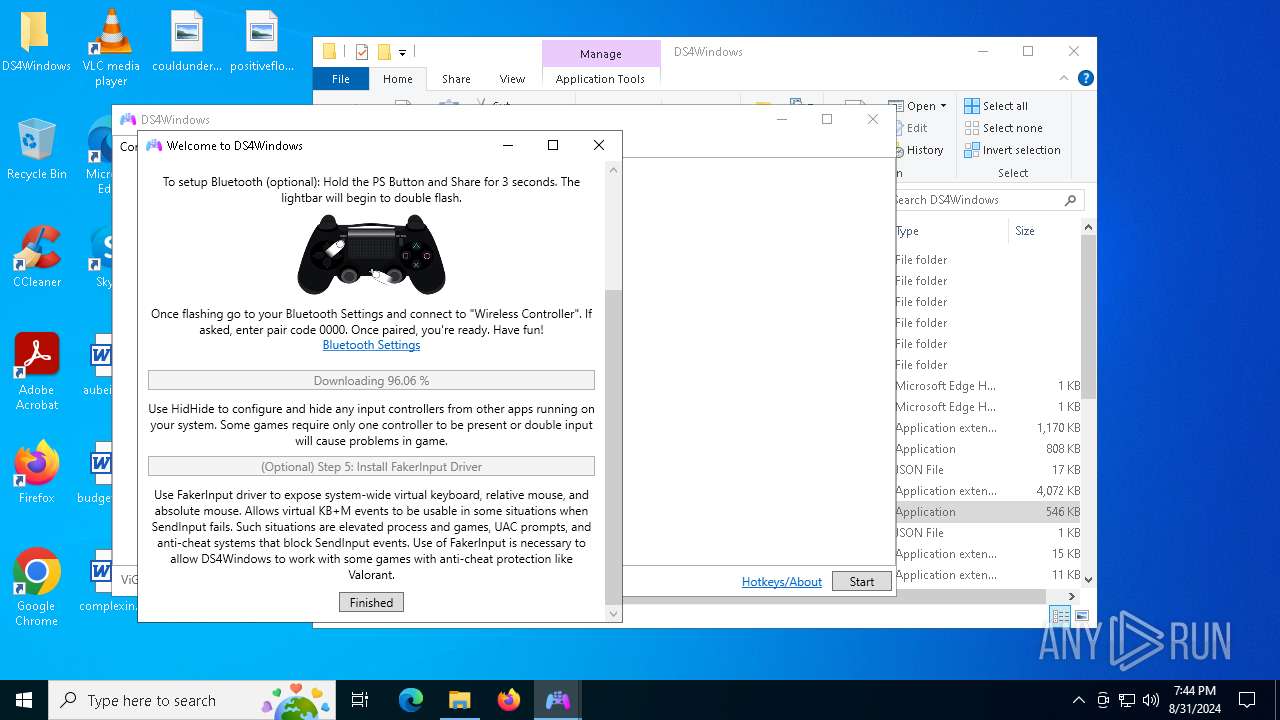The image size is (1280, 720).
Task: Open the positiveflo image file on desktop
Action: [262, 42]
